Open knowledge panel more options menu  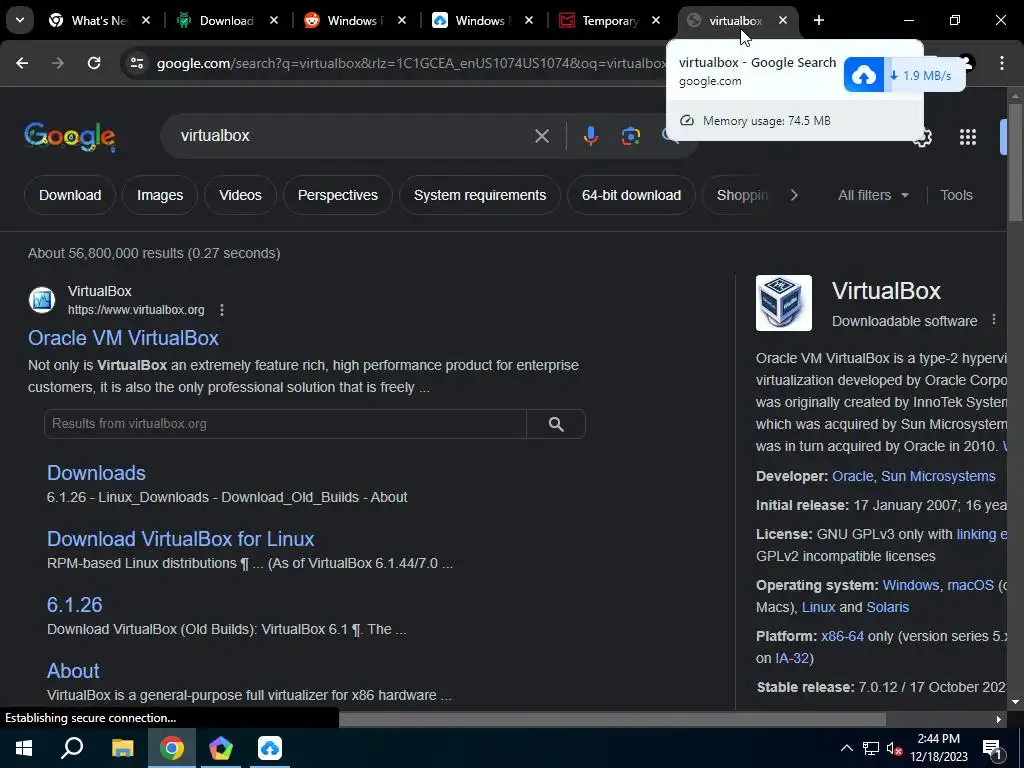click(x=994, y=319)
